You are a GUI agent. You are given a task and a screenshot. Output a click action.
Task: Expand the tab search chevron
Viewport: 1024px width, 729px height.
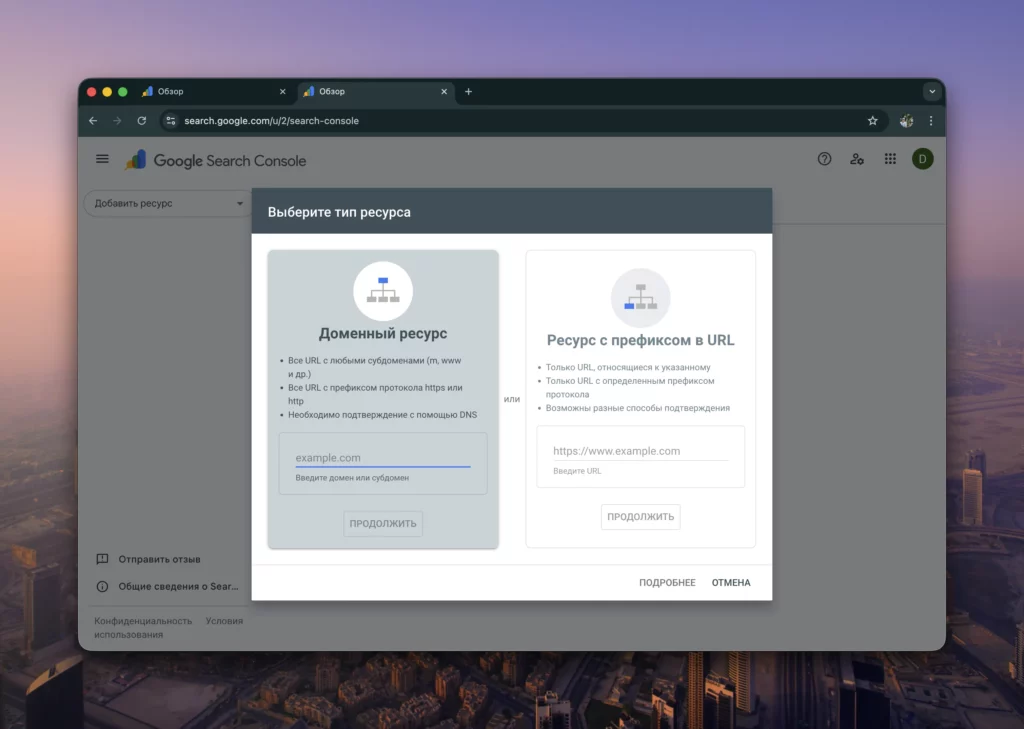click(x=932, y=91)
